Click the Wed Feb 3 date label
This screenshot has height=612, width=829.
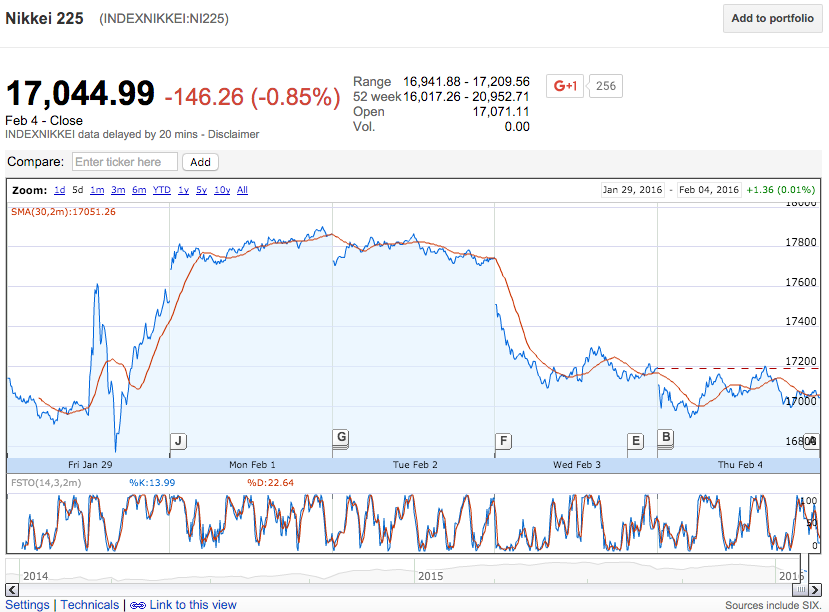click(x=577, y=465)
